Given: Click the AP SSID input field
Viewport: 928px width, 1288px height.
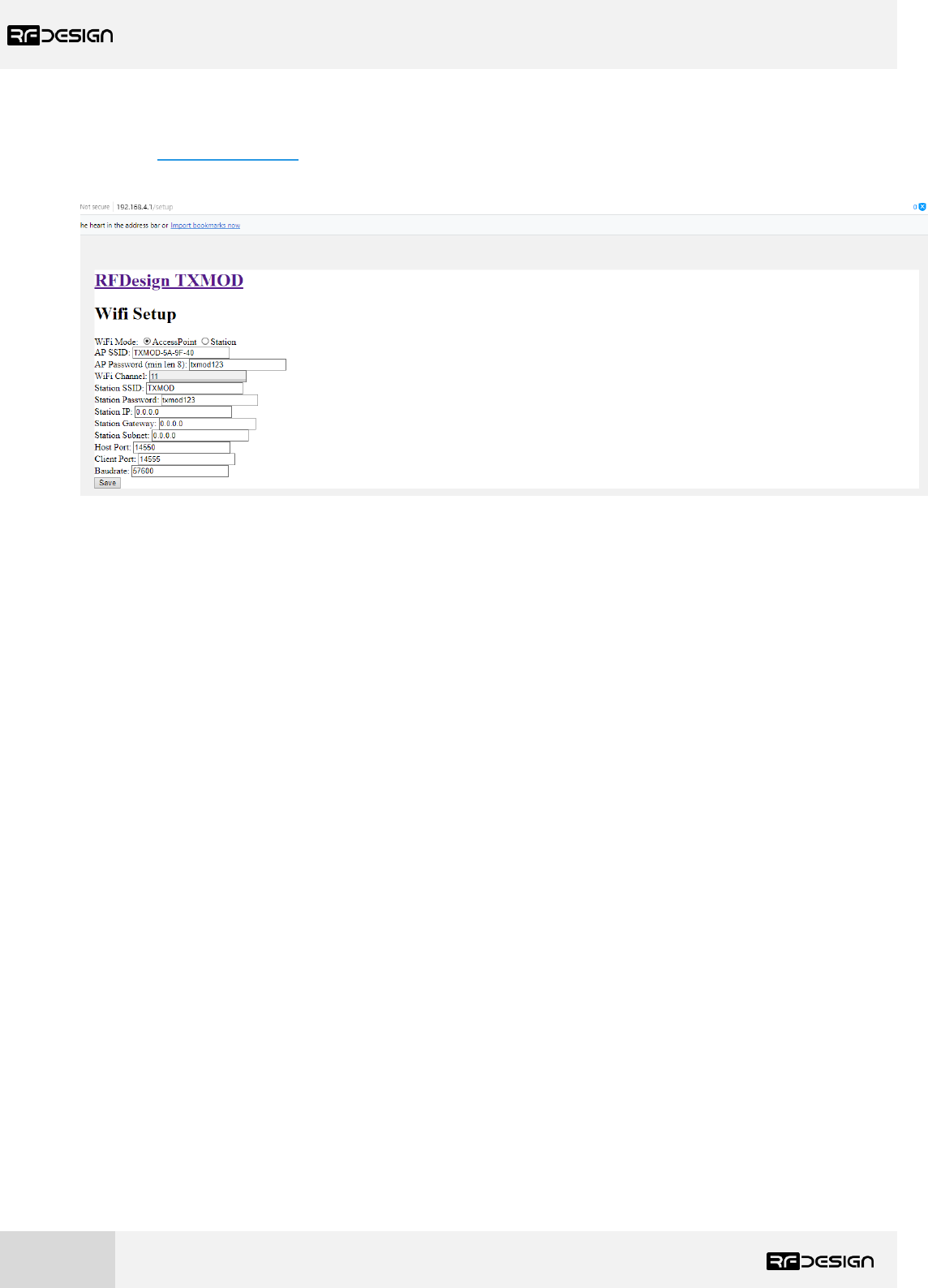Looking at the screenshot, I should (x=180, y=353).
